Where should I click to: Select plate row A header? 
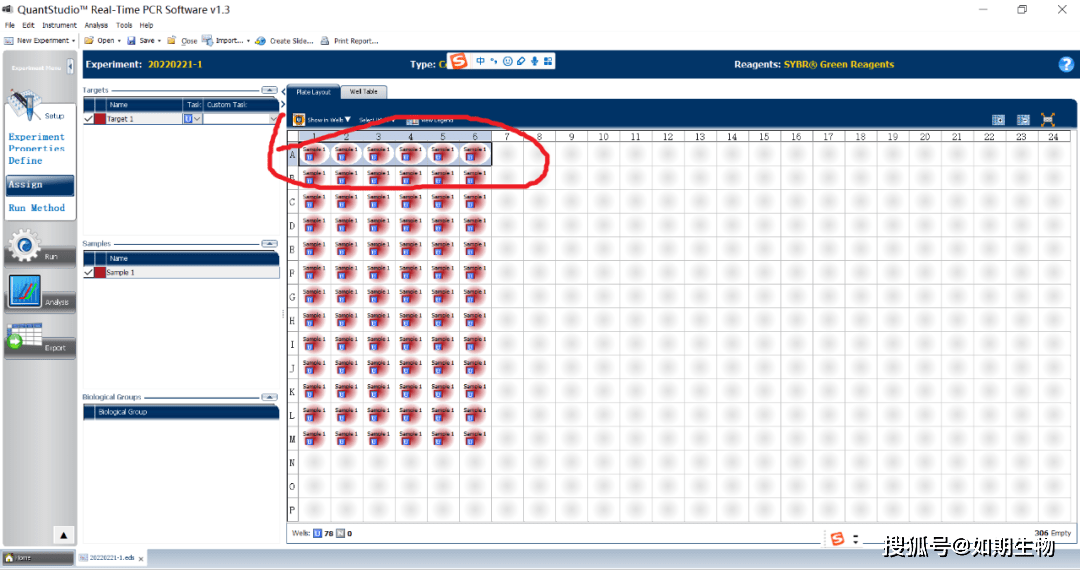coord(292,154)
